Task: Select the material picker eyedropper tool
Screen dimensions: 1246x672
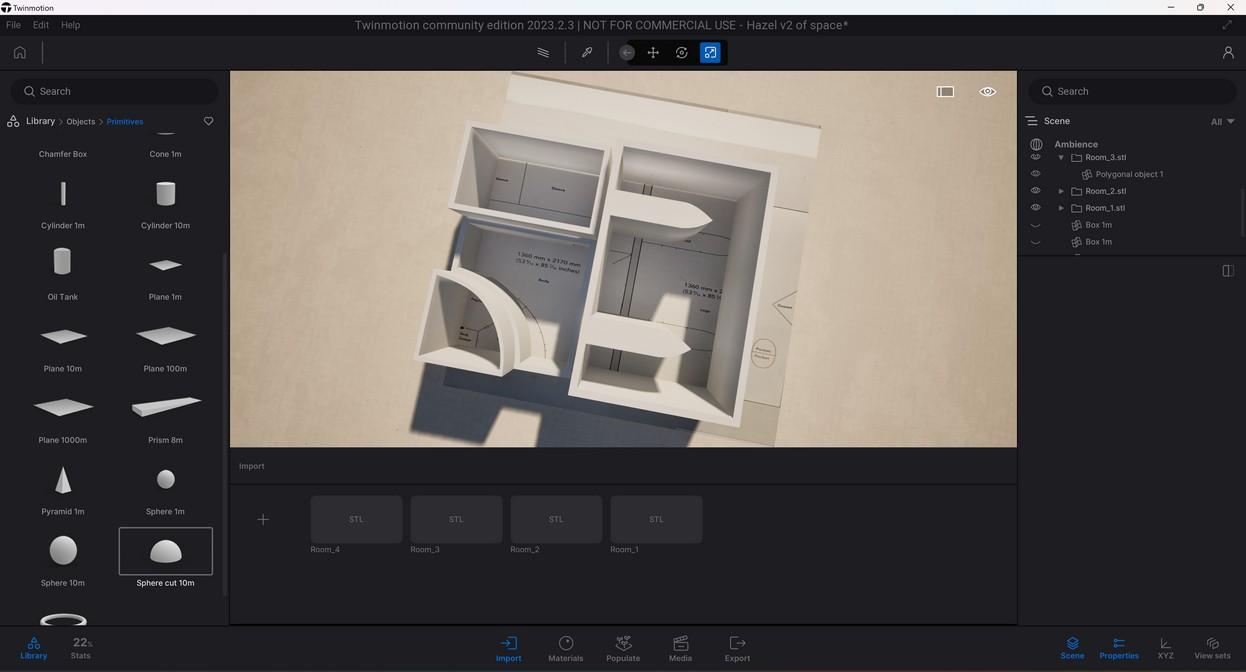Action: click(587, 53)
